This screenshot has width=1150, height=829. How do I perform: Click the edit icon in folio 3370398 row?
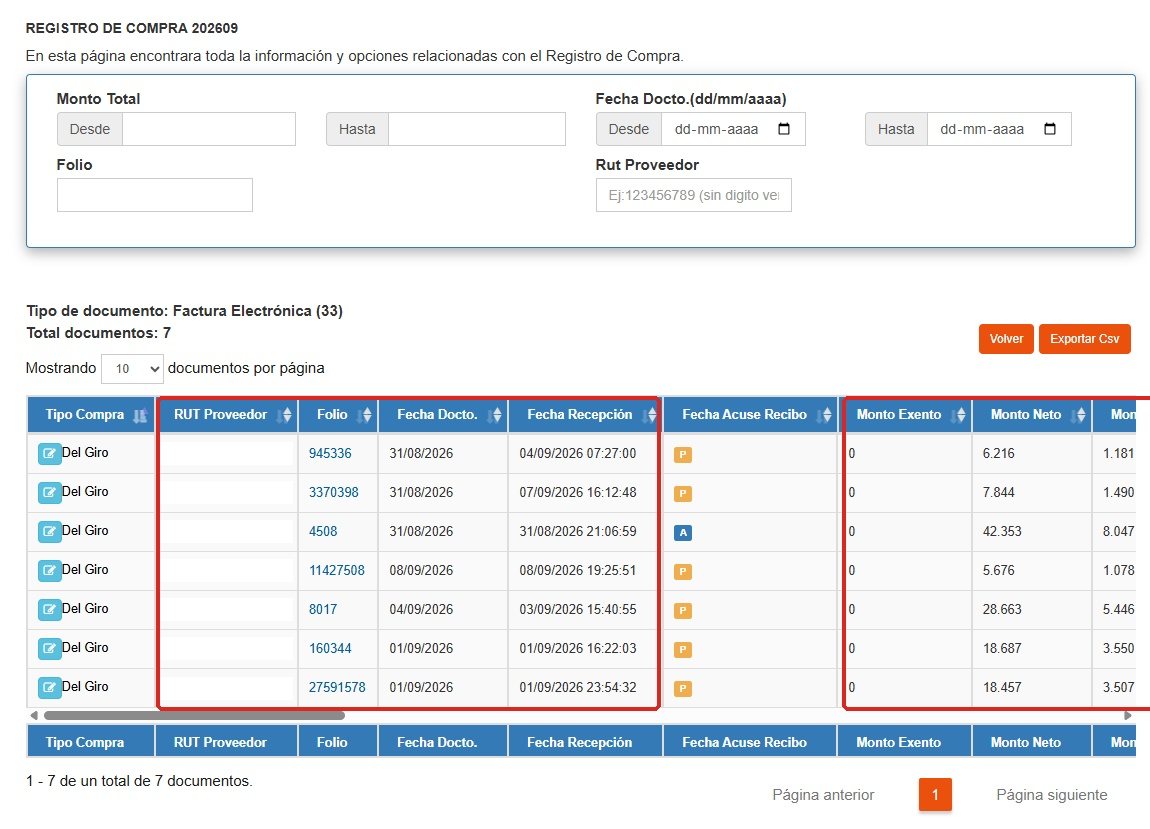pos(49,492)
